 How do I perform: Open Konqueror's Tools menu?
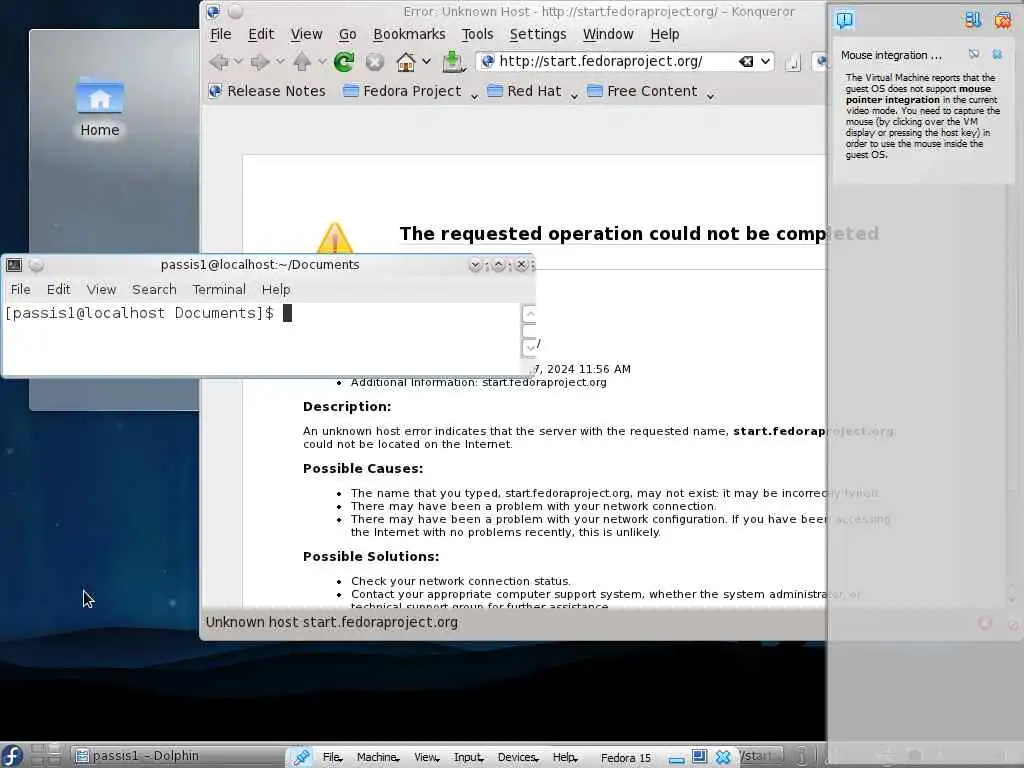477,34
